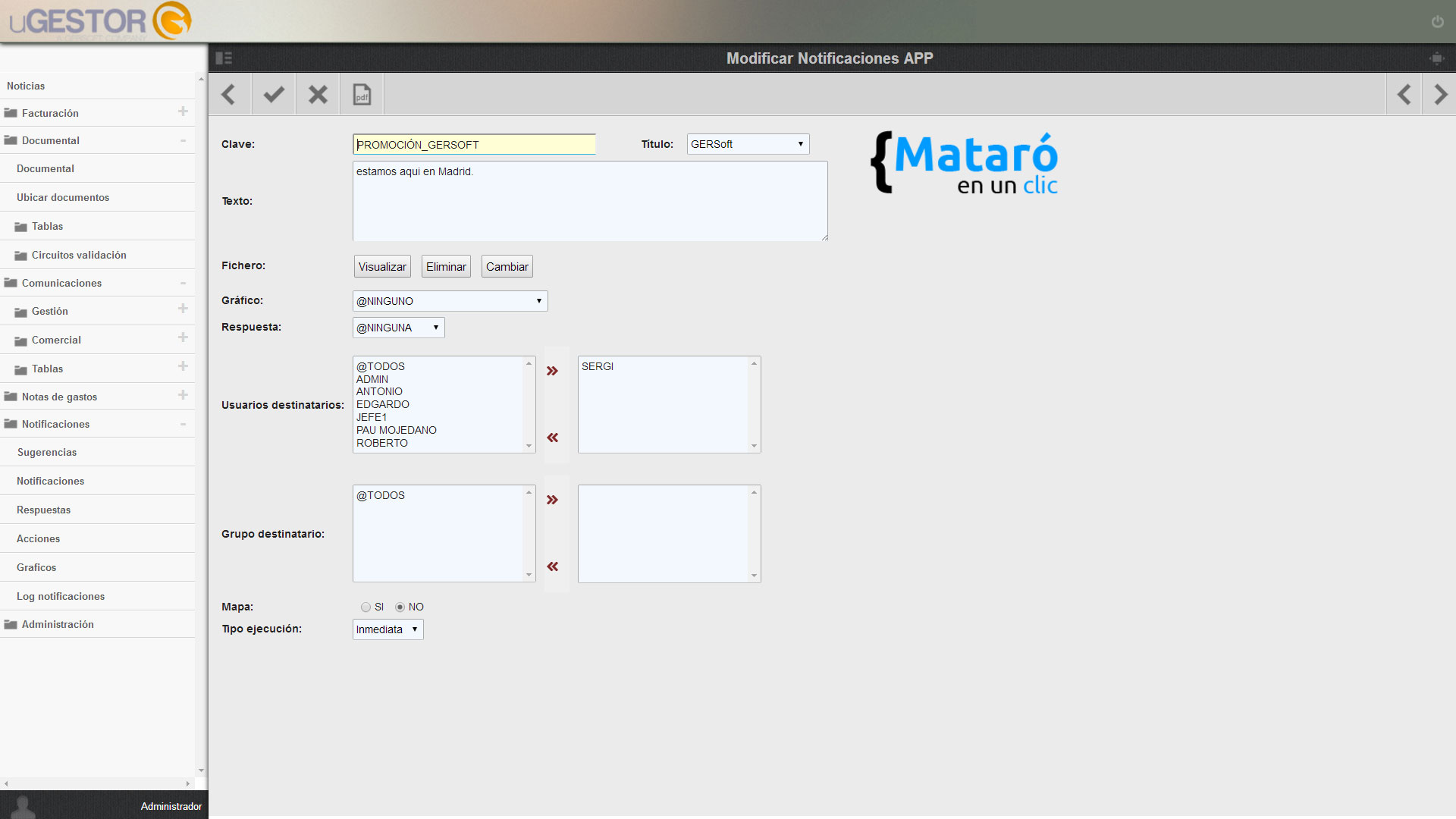Click scrollbar down arrow of users list
1456x819 pixels.
click(529, 446)
